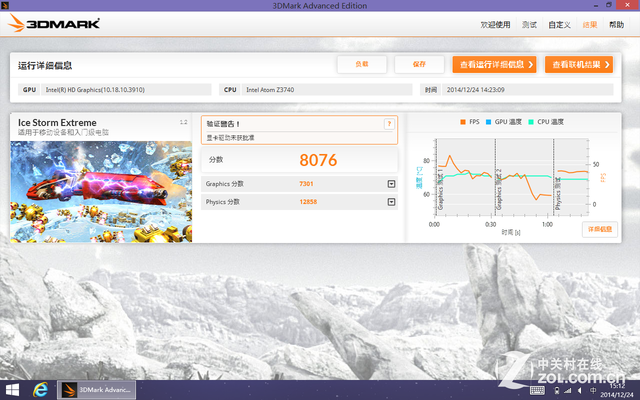Click the 负载 button

pyautogui.click(x=362, y=64)
